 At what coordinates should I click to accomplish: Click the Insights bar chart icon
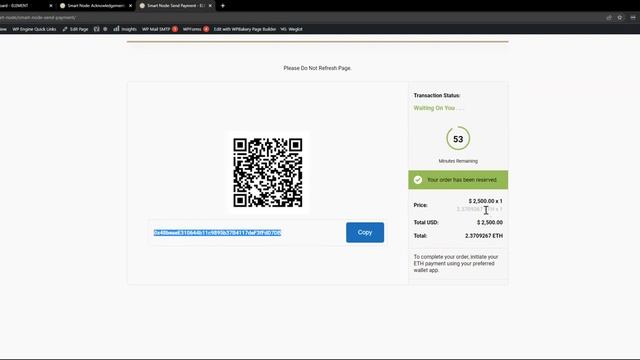(116, 29)
